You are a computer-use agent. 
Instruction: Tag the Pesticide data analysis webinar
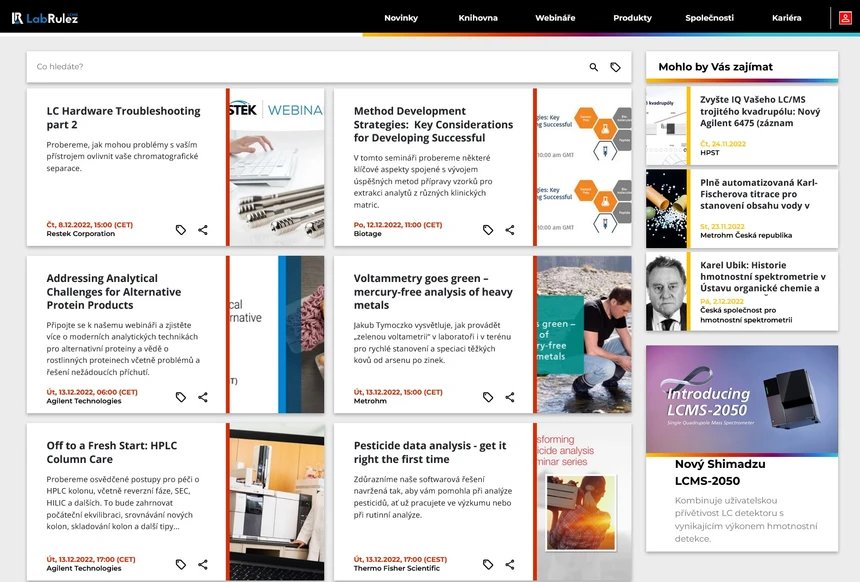[x=488, y=564]
